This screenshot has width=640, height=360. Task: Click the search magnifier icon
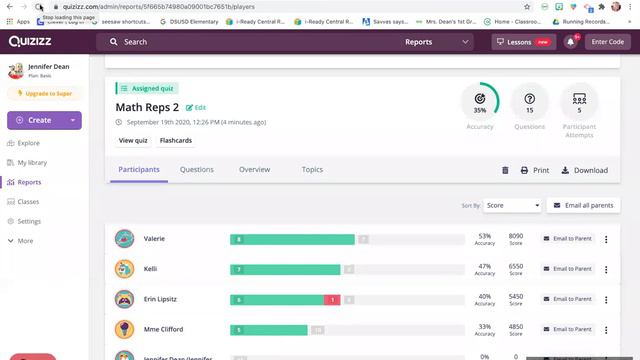tap(113, 42)
